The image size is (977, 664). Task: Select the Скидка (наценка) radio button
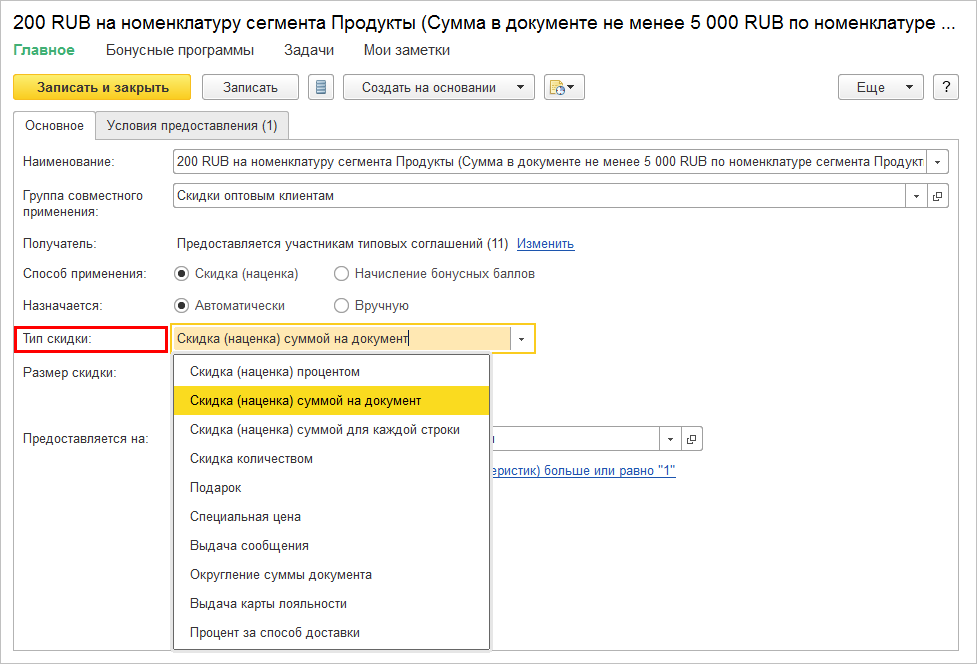pyautogui.click(x=182, y=273)
